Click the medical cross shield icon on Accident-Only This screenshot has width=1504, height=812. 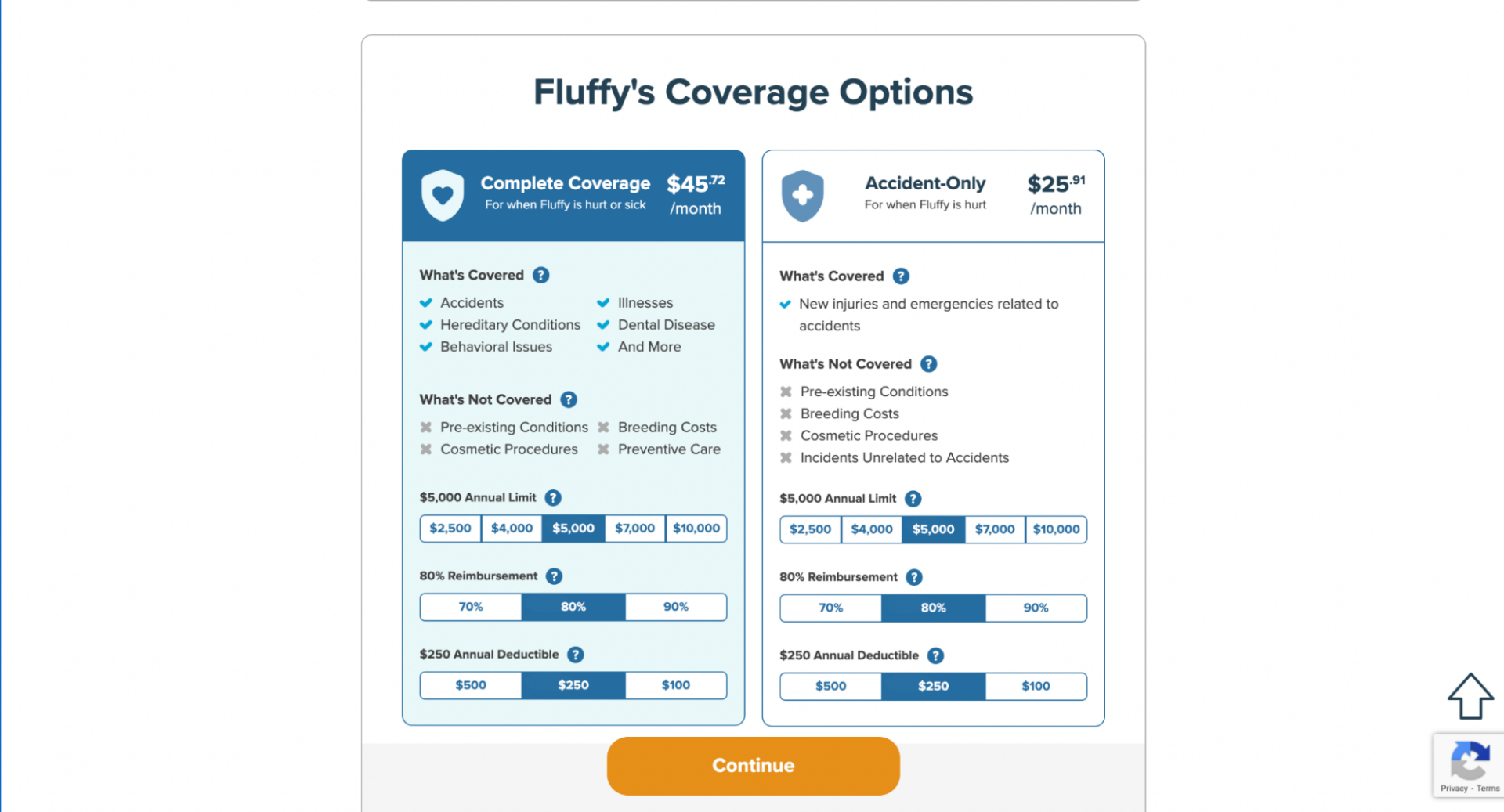pos(803,195)
